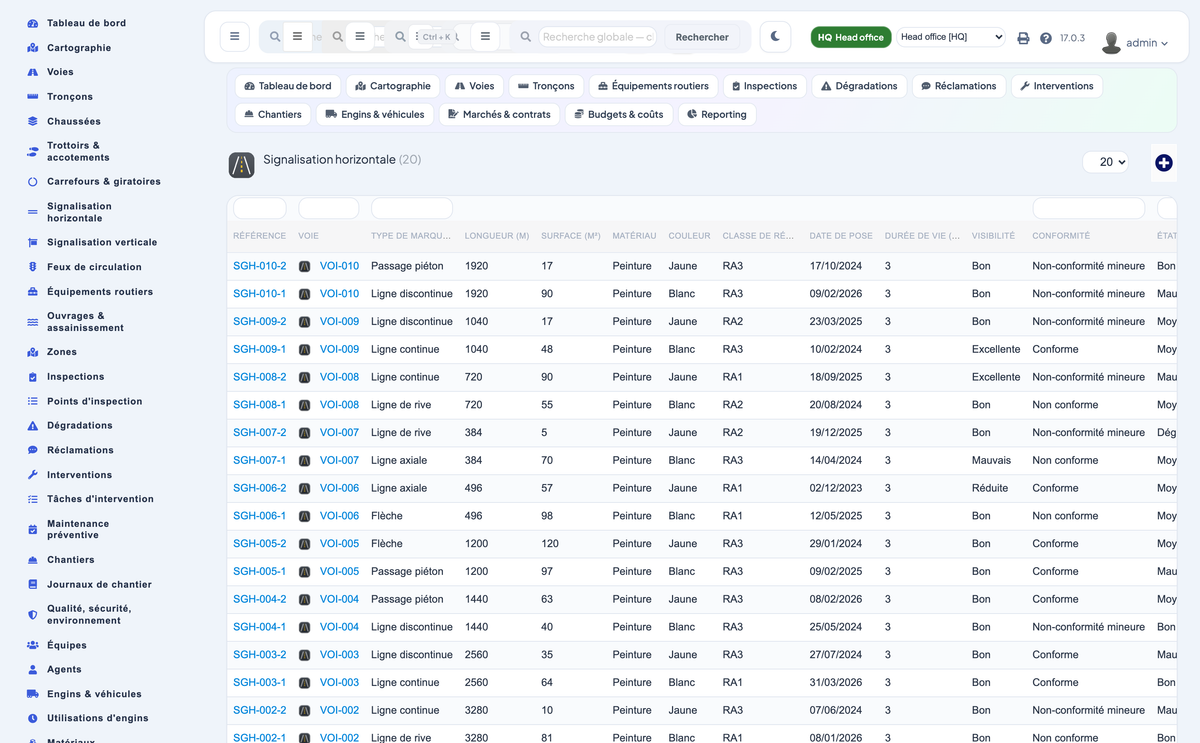Viewport: 1200px width, 743px height.
Task: Open Utilisations d'engins in the sidebar
Action: coord(98,718)
